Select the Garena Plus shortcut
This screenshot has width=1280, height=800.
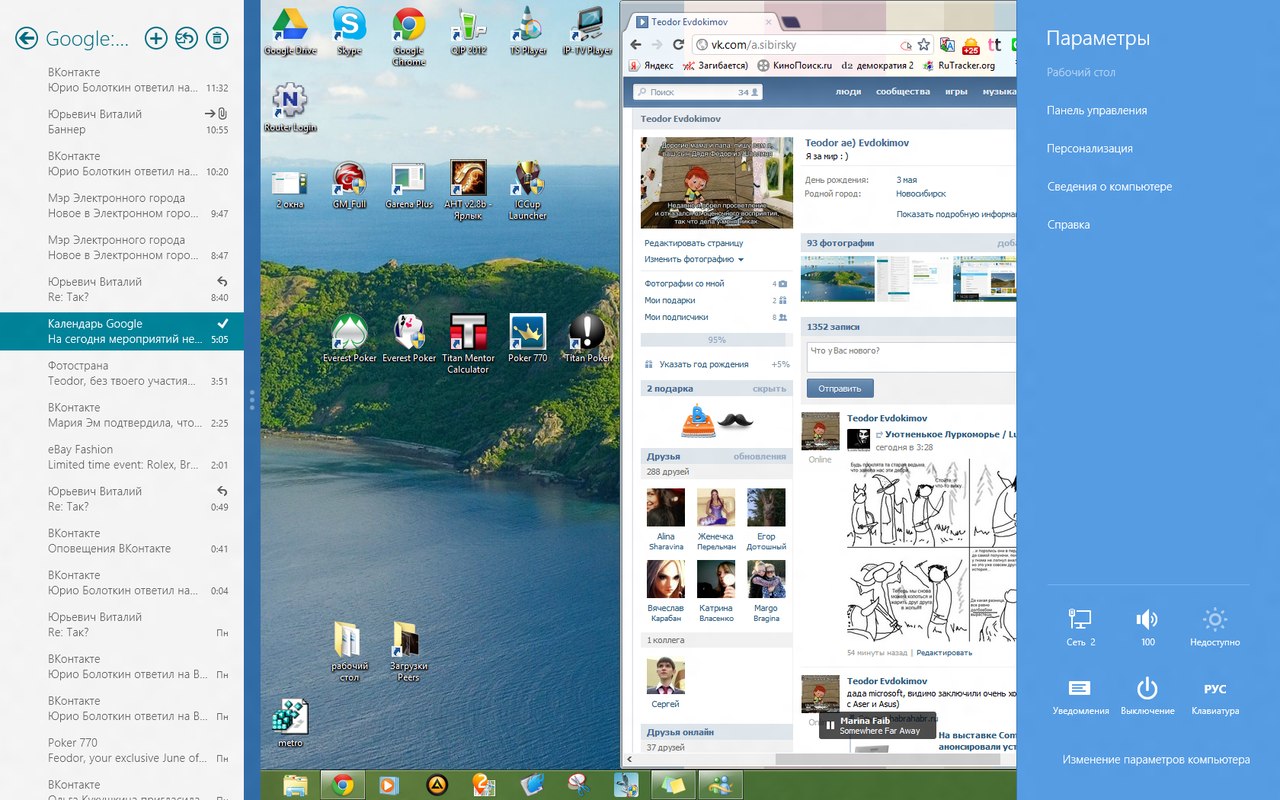click(409, 185)
